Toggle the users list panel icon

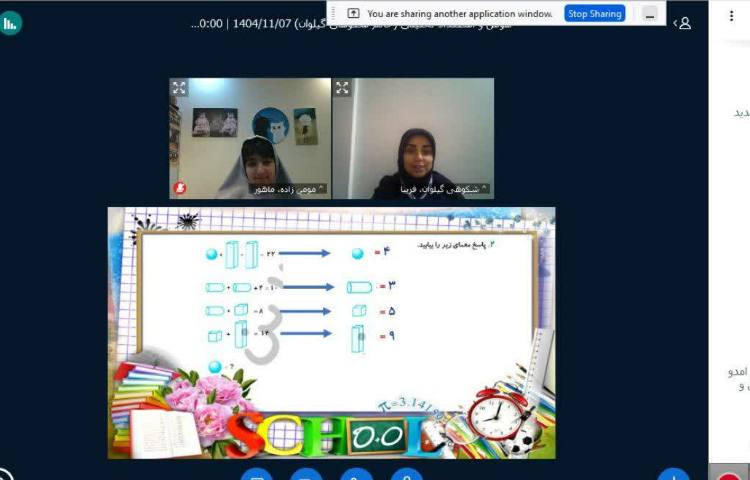pos(685,23)
